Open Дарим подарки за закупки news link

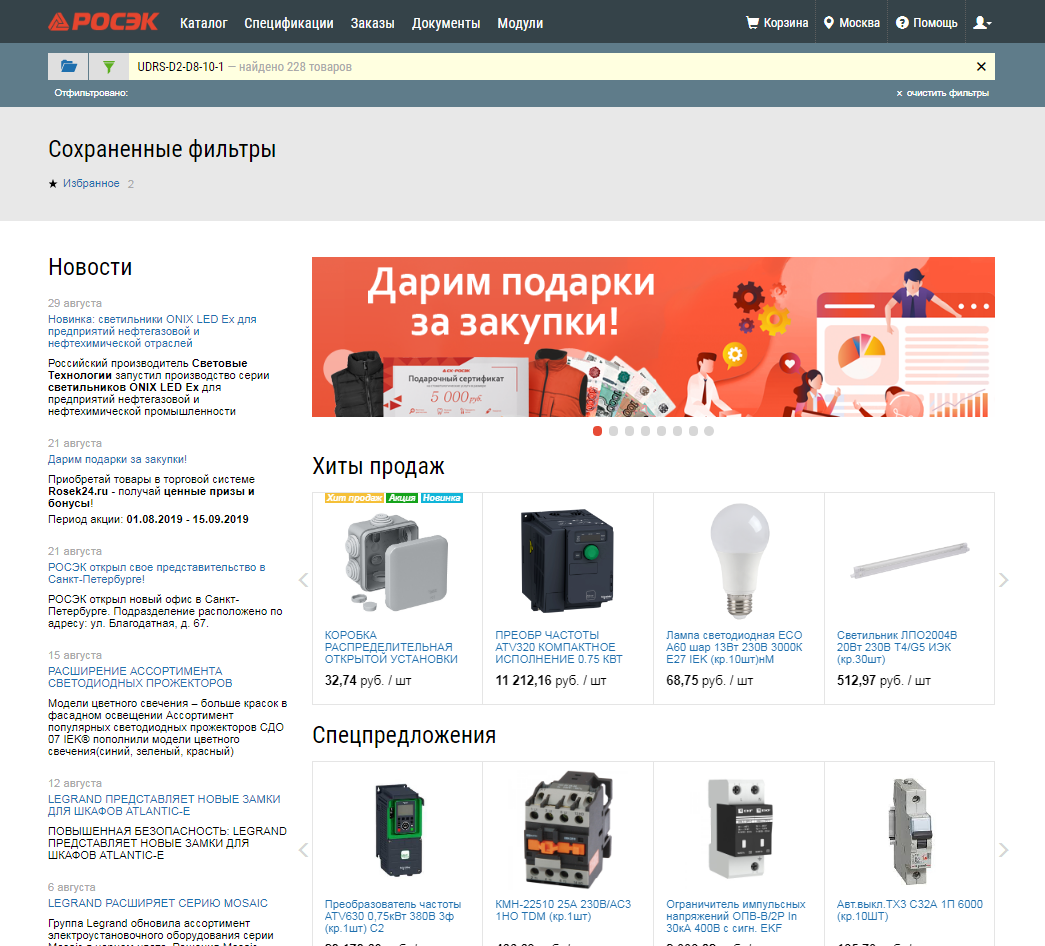pos(117,459)
